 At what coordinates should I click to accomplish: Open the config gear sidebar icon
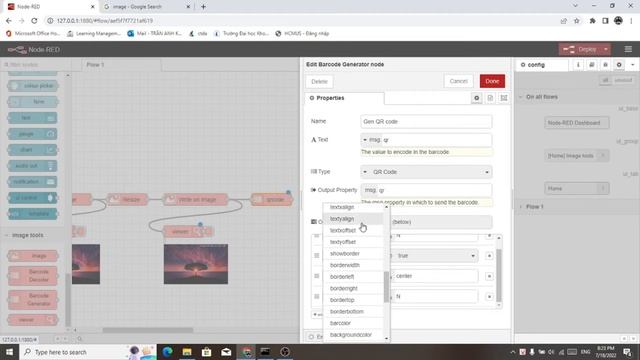tap(619, 65)
